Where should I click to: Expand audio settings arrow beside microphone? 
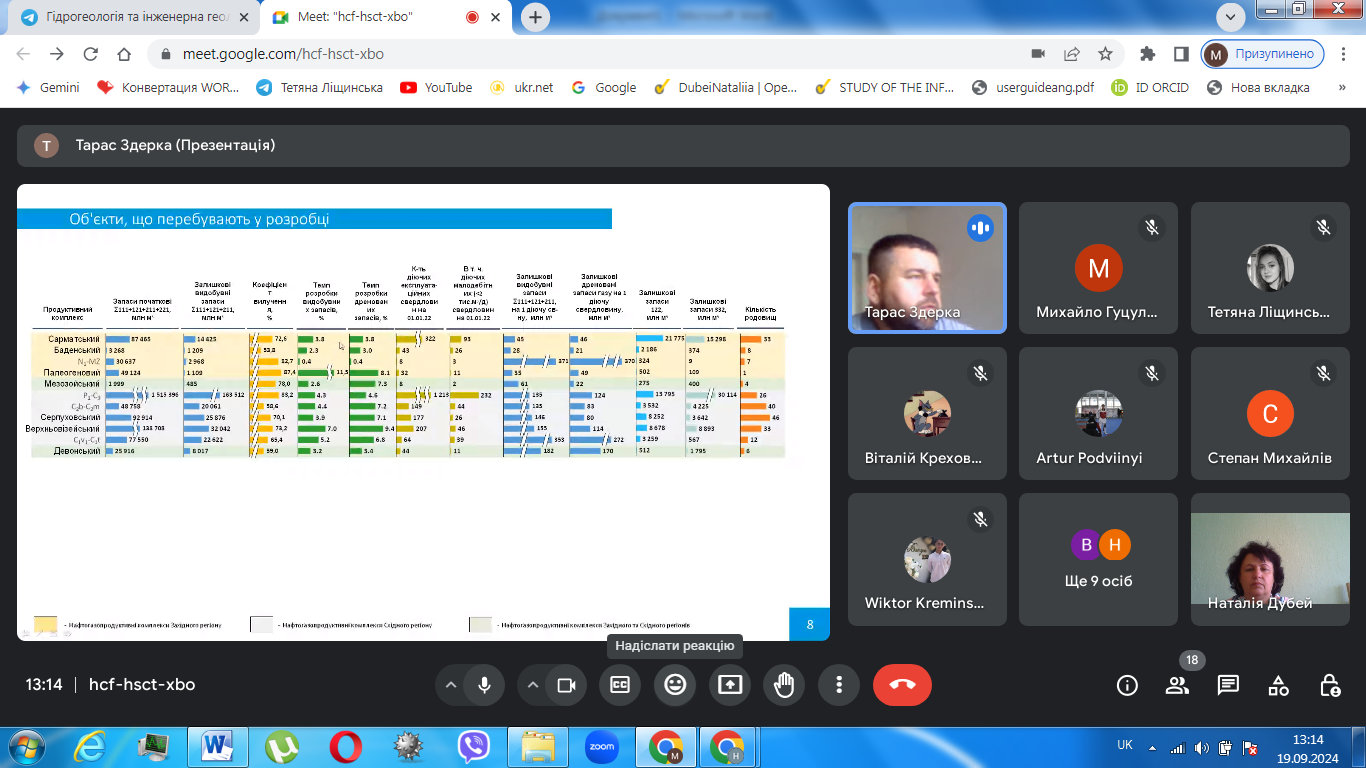(451, 685)
